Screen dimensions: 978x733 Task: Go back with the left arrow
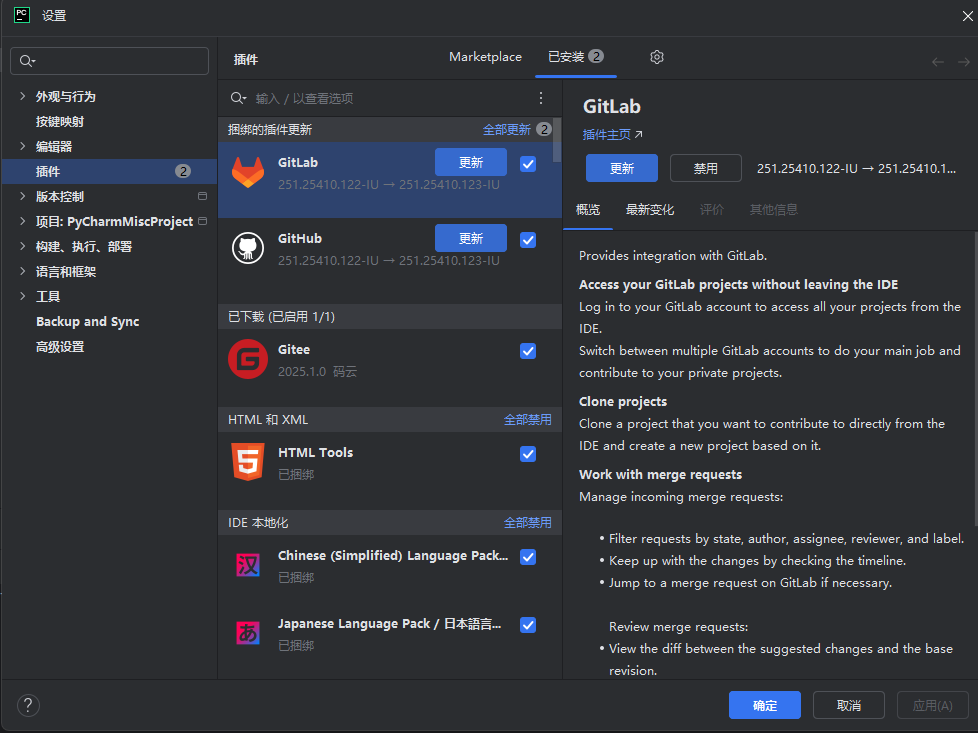pyautogui.click(x=937, y=62)
